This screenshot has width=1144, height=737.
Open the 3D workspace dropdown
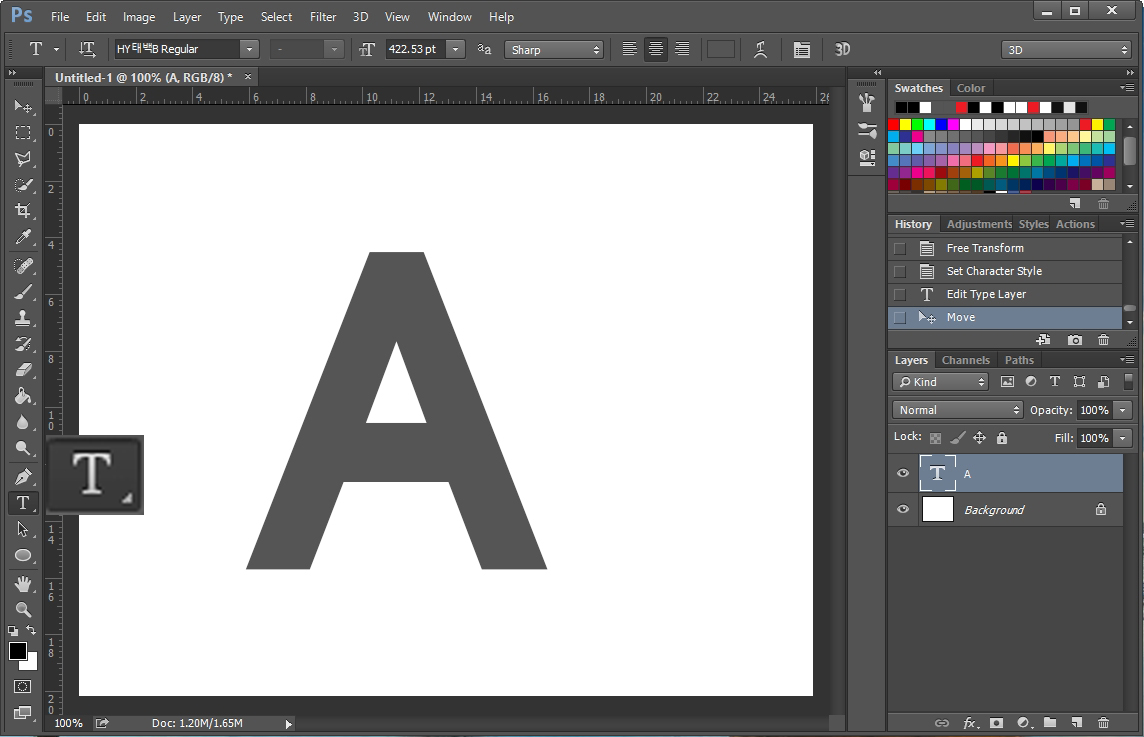pos(1067,50)
